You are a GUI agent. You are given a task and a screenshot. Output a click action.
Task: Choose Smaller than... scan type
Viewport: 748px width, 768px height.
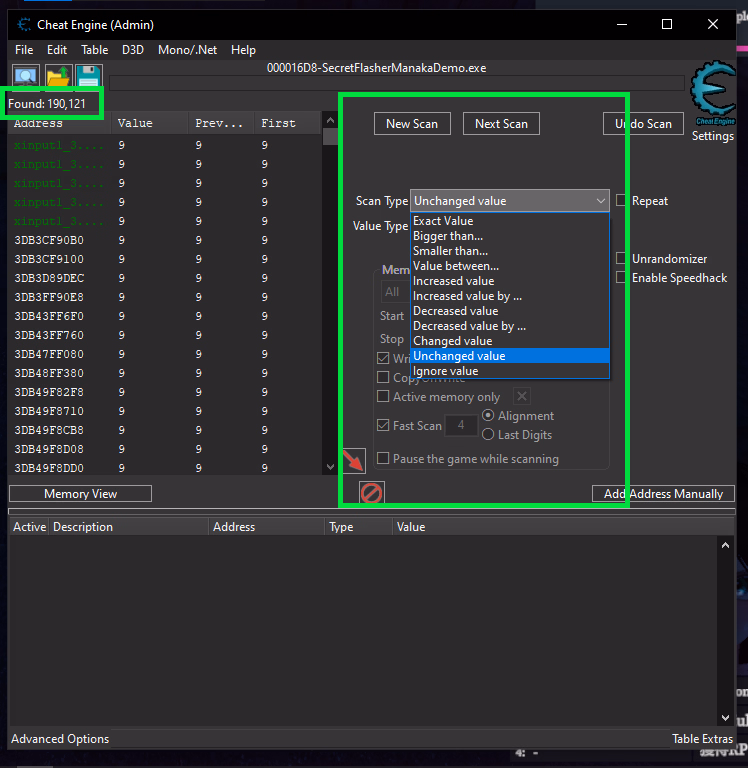(510, 251)
